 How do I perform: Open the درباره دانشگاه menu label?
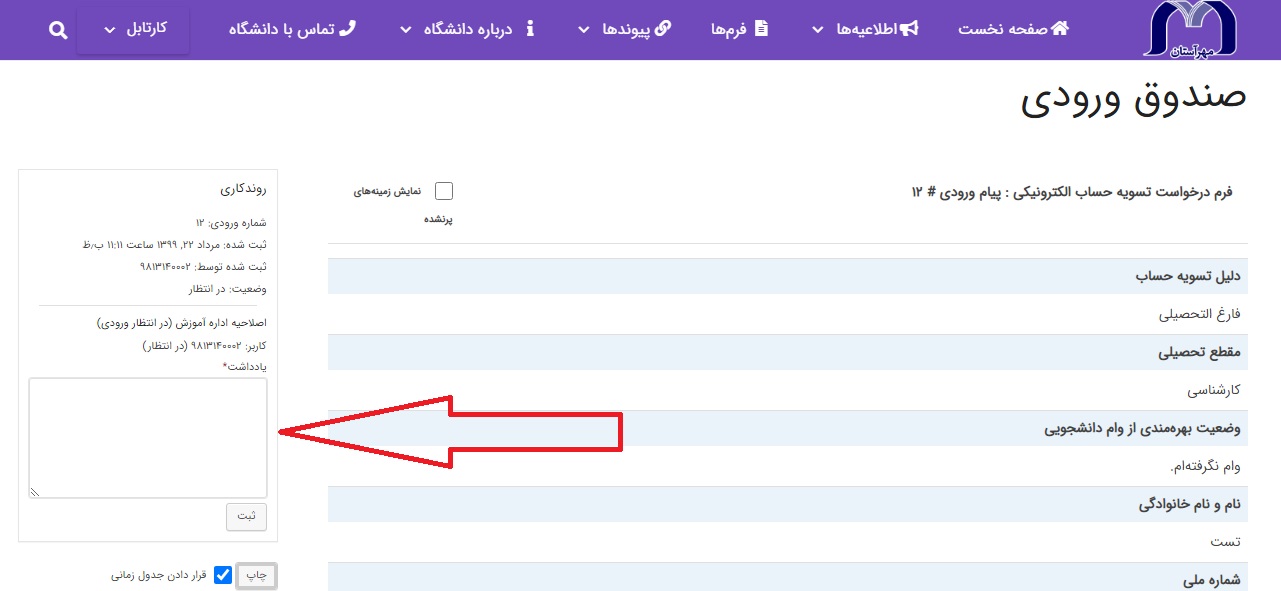click(x=466, y=29)
